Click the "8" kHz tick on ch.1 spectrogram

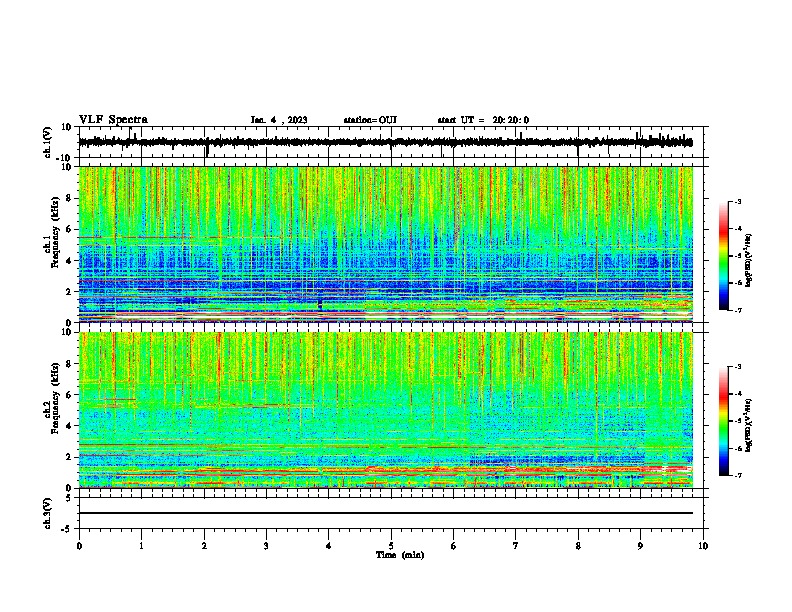pos(70,198)
